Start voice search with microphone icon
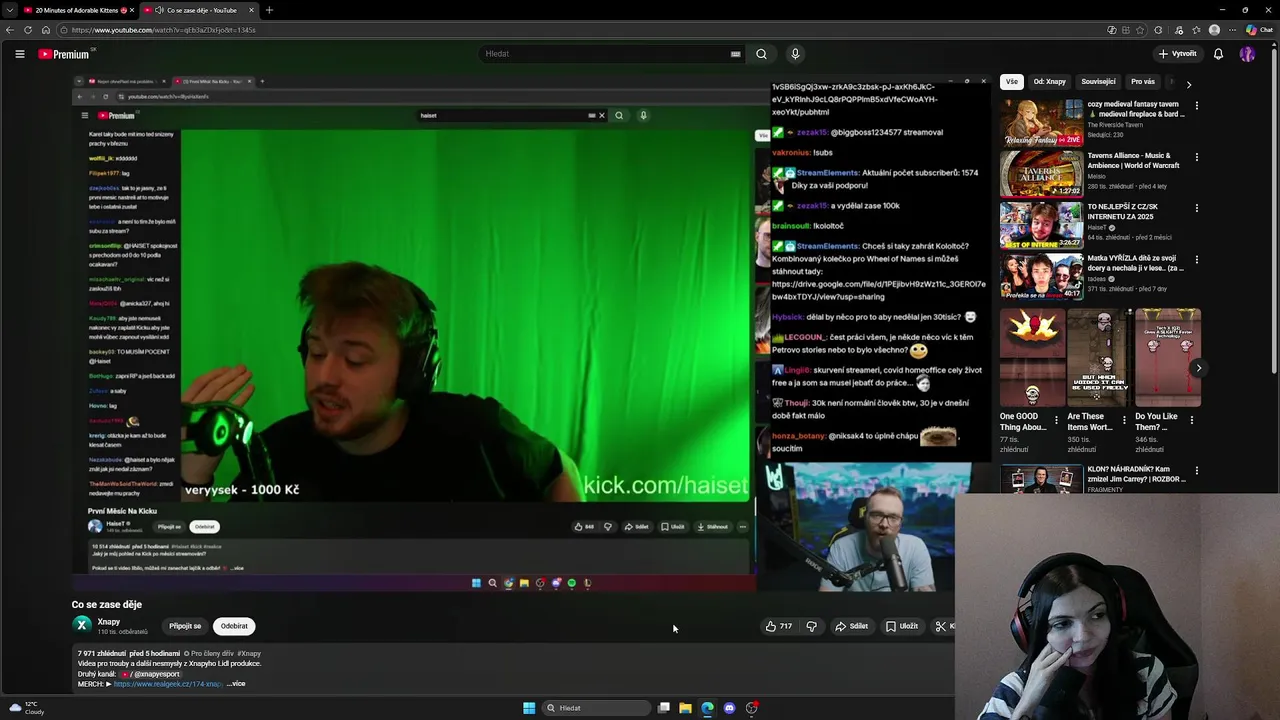Image resolution: width=1280 pixels, height=720 pixels. click(x=795, y=54)
